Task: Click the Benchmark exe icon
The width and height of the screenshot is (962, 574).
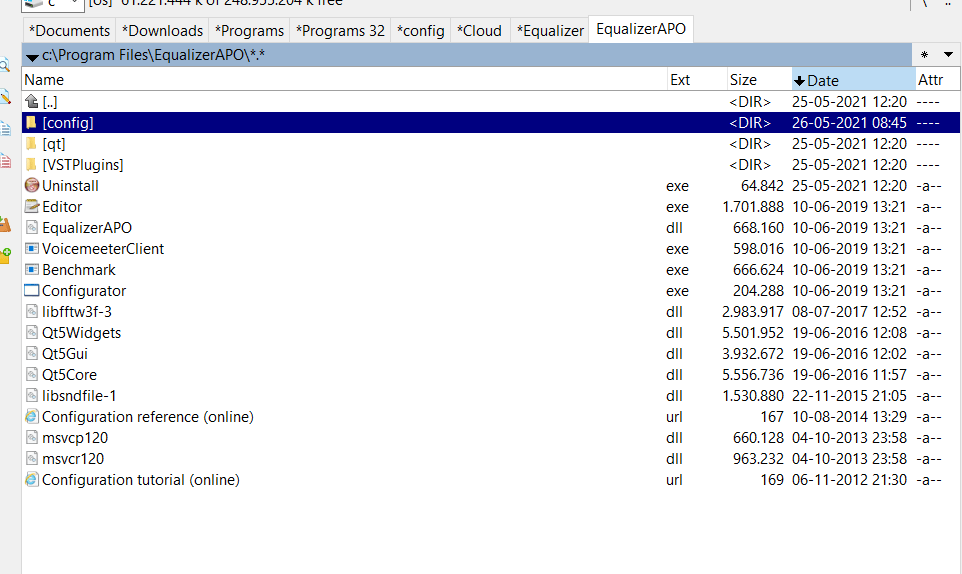Action: click(x=32, y=269)
